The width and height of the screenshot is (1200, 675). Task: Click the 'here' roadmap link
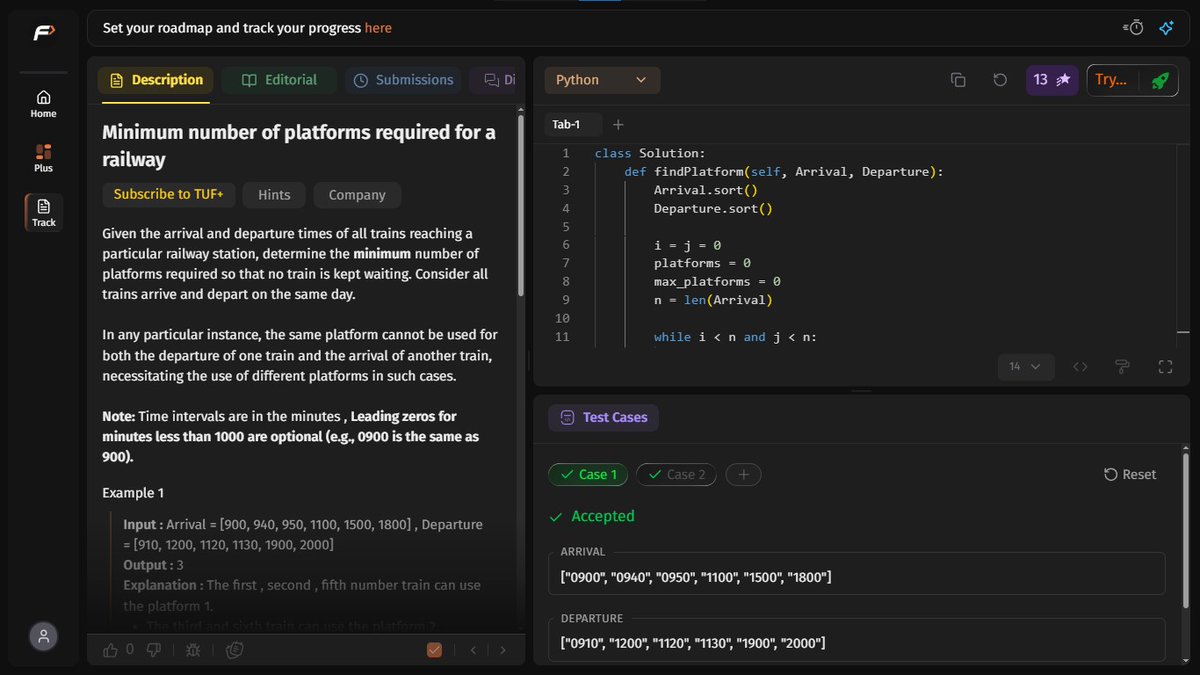[378, 28]
